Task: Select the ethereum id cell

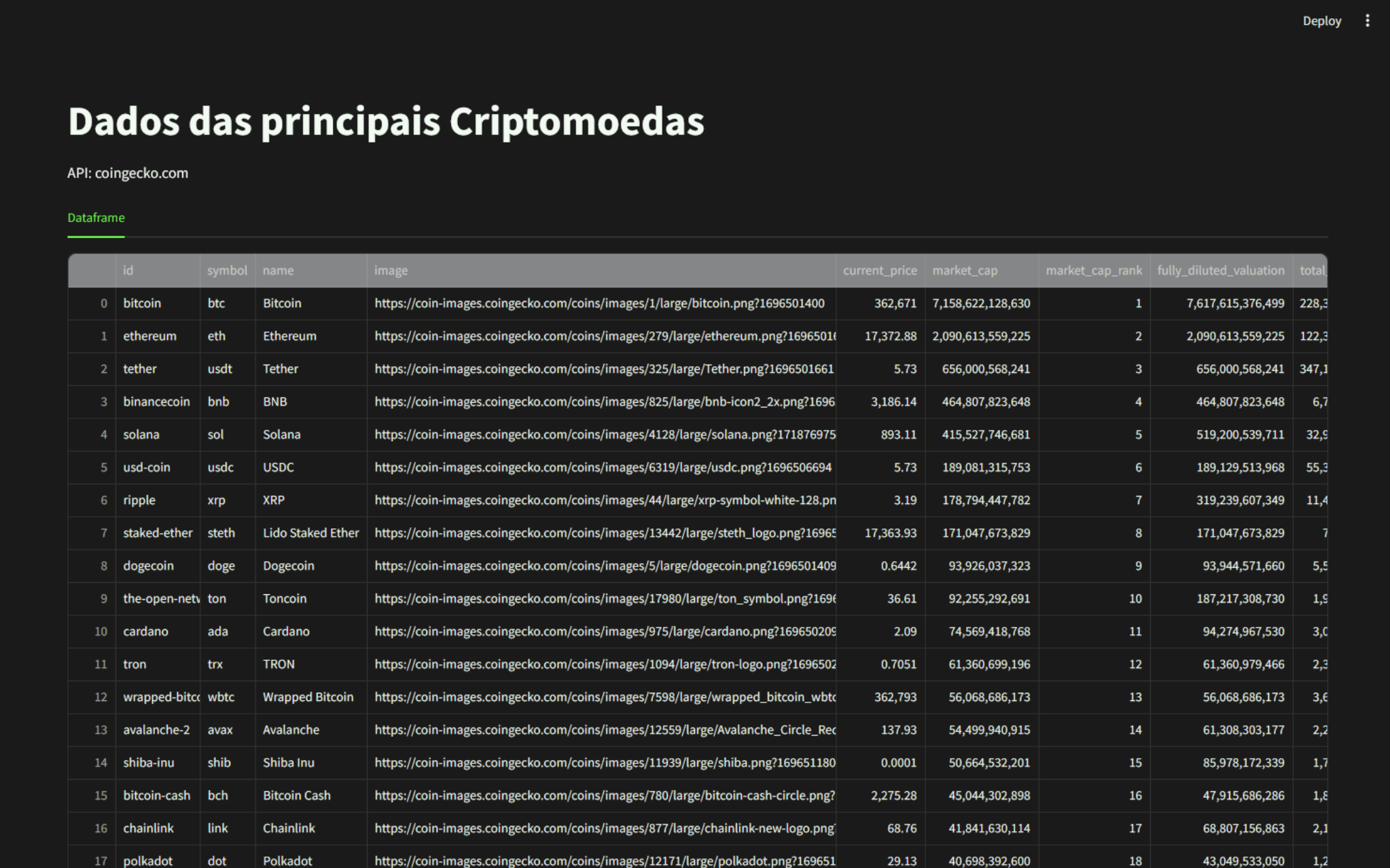Action: 149,336
